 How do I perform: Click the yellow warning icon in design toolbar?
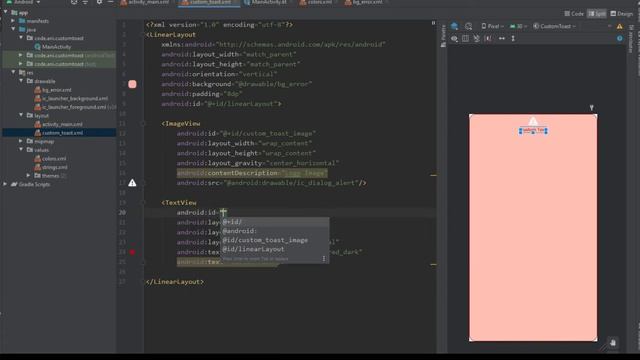[620, 26]
